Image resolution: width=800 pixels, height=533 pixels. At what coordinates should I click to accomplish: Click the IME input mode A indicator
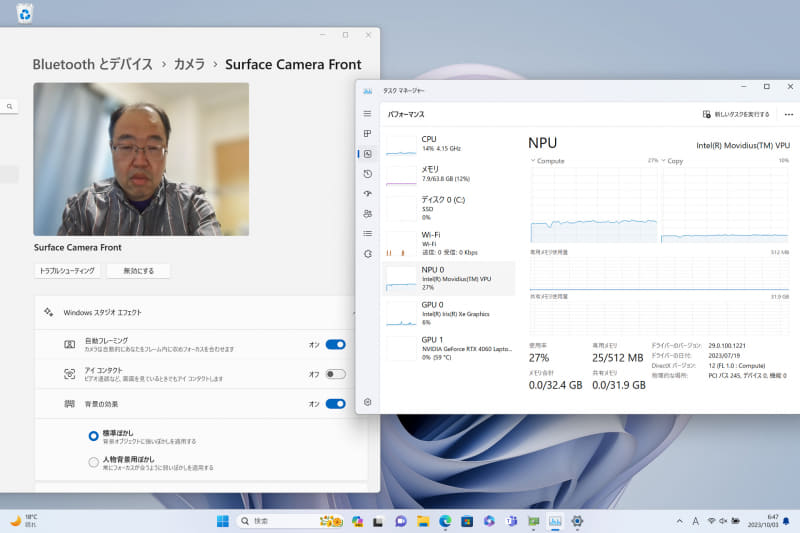pos(695,521)
